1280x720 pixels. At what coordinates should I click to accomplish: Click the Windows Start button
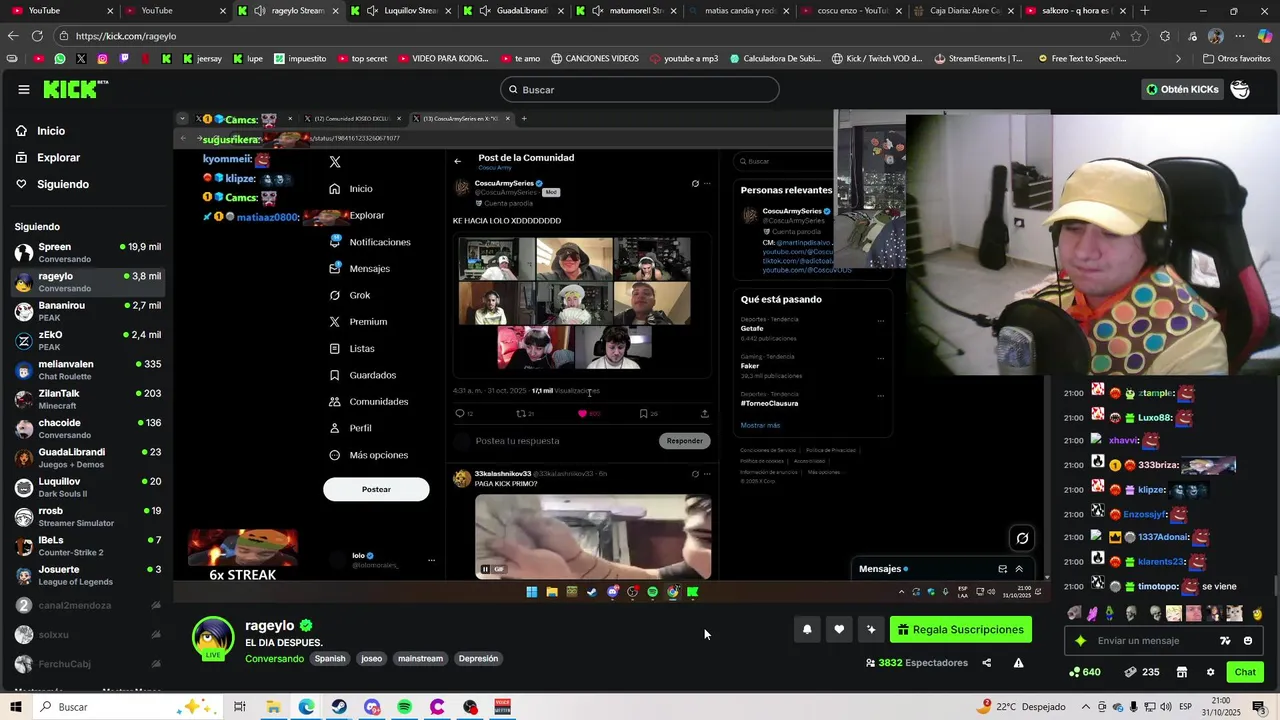(x=16, y=707)
